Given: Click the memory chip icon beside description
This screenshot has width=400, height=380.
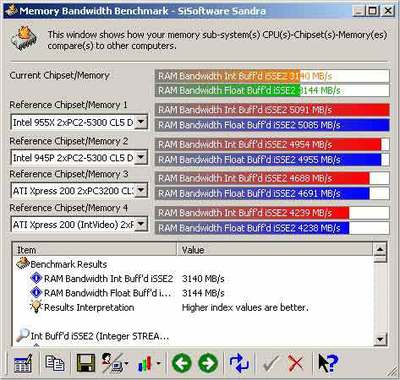Looking at the screenshot, I should click(24, 38).
